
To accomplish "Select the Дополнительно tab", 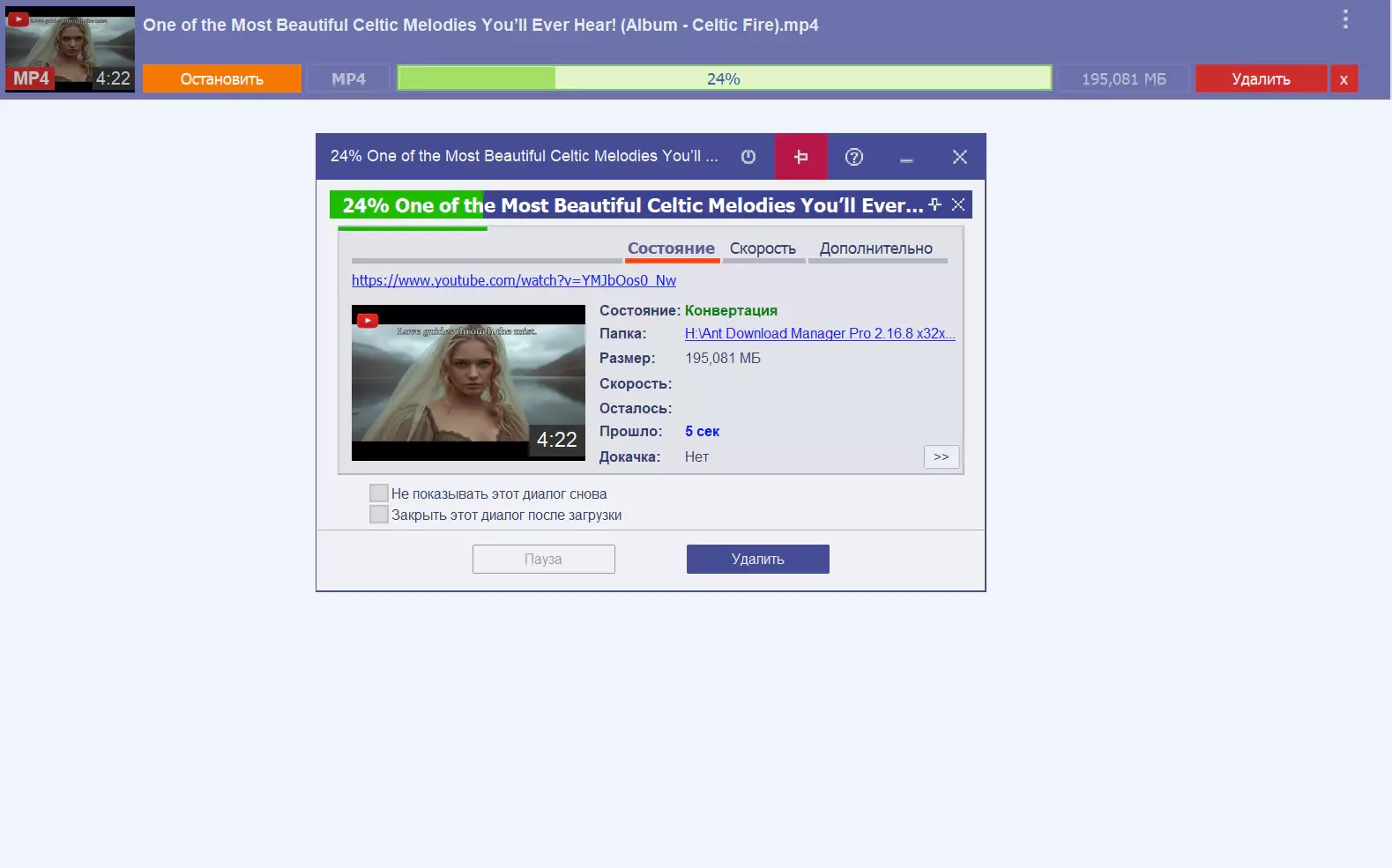I will tap(876, 249).
